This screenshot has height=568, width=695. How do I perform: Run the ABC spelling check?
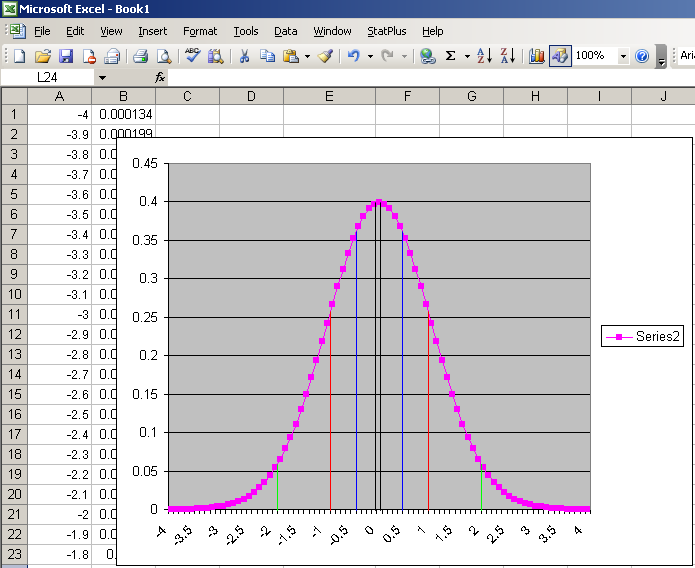point(192,56)
